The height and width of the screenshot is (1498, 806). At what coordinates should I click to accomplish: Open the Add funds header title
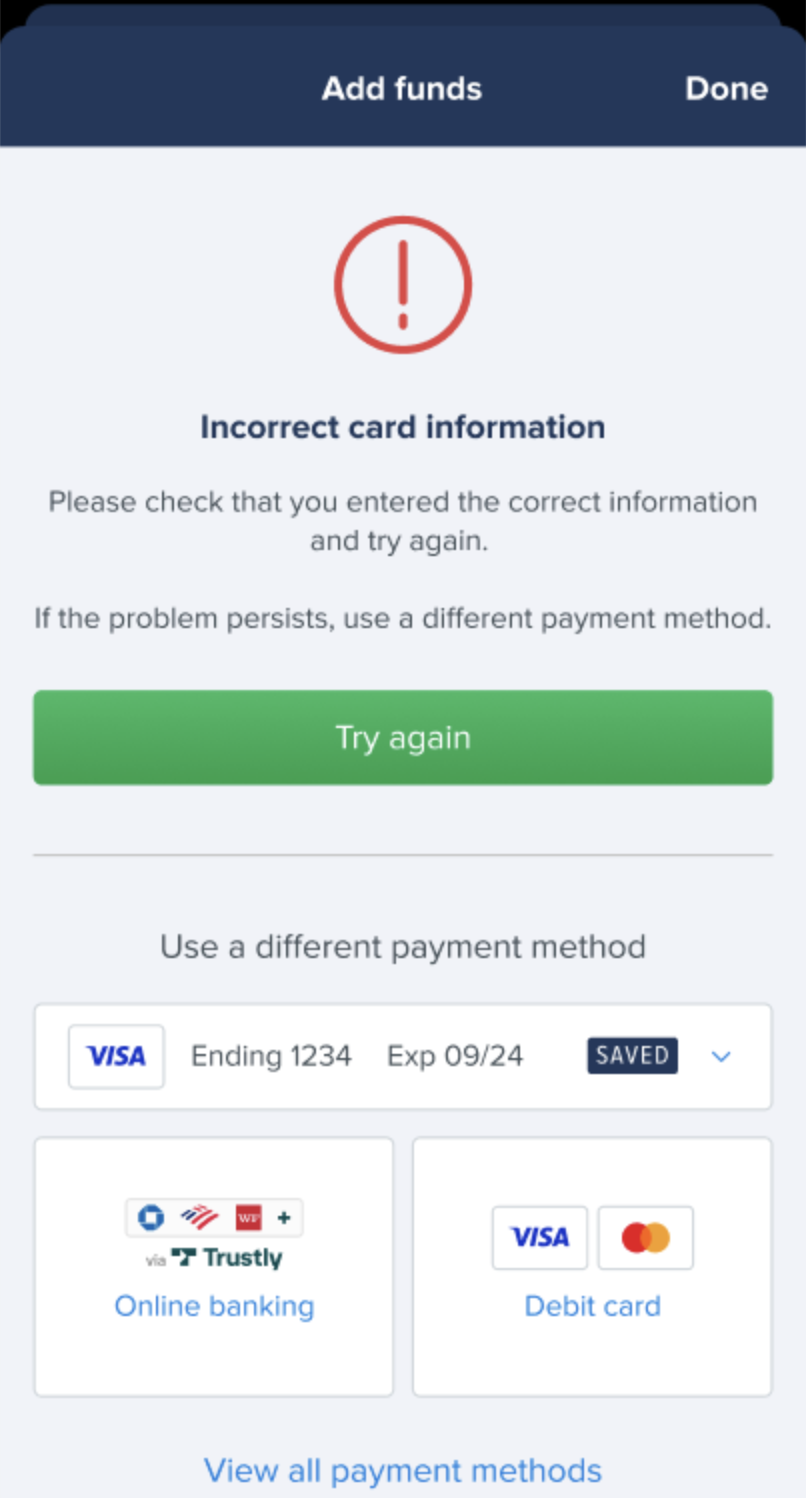click(x=401, y=89)
